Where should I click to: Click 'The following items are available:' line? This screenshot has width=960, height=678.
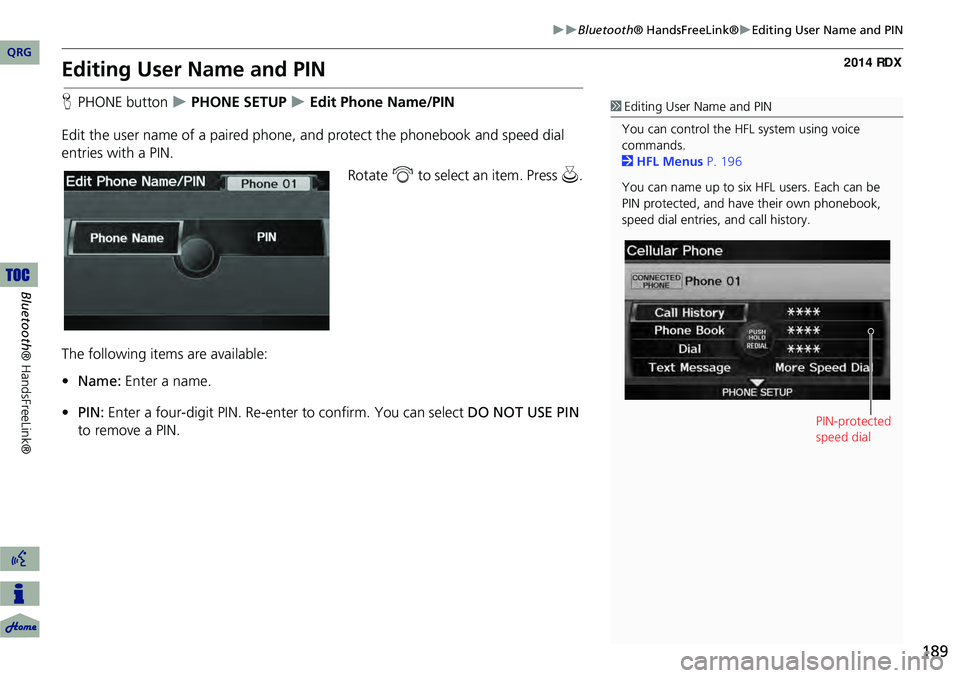pos(165,354)
